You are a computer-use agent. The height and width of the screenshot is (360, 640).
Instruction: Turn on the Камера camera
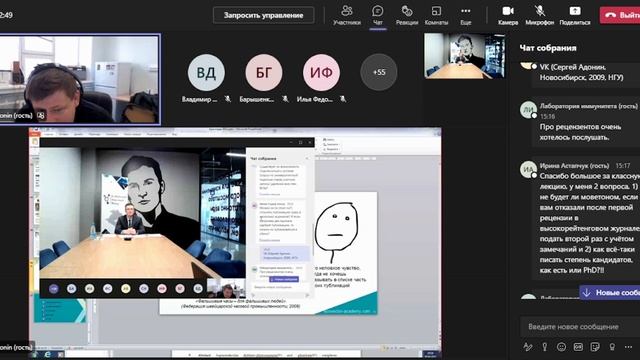(x=508, y=15)
